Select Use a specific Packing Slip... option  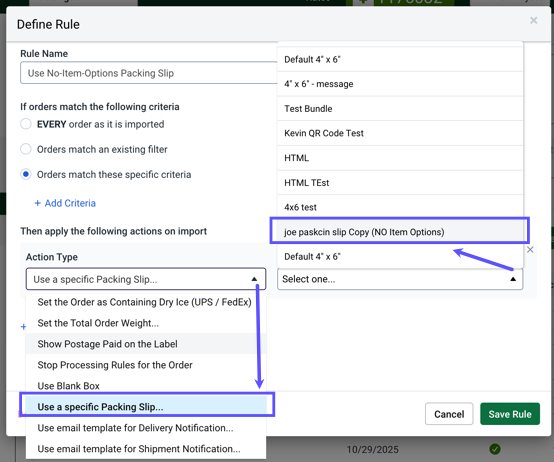tap(146, 407)
